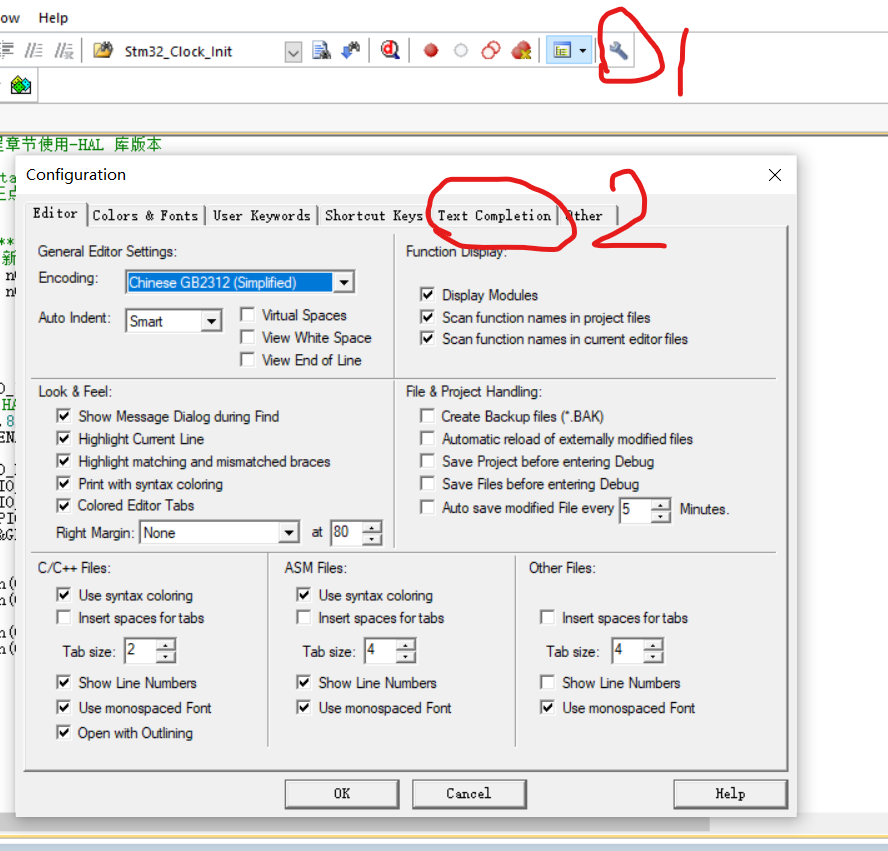Click the Help button in dialog

point(730,794)
